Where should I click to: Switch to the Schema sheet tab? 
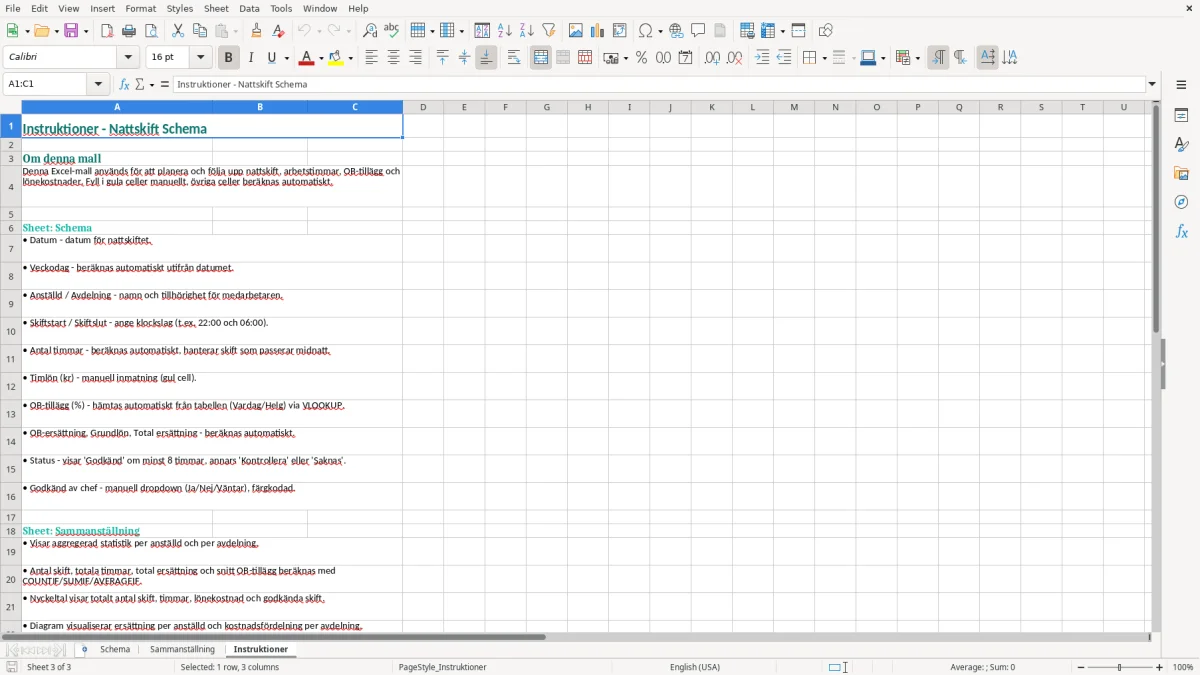pos(115,649)
